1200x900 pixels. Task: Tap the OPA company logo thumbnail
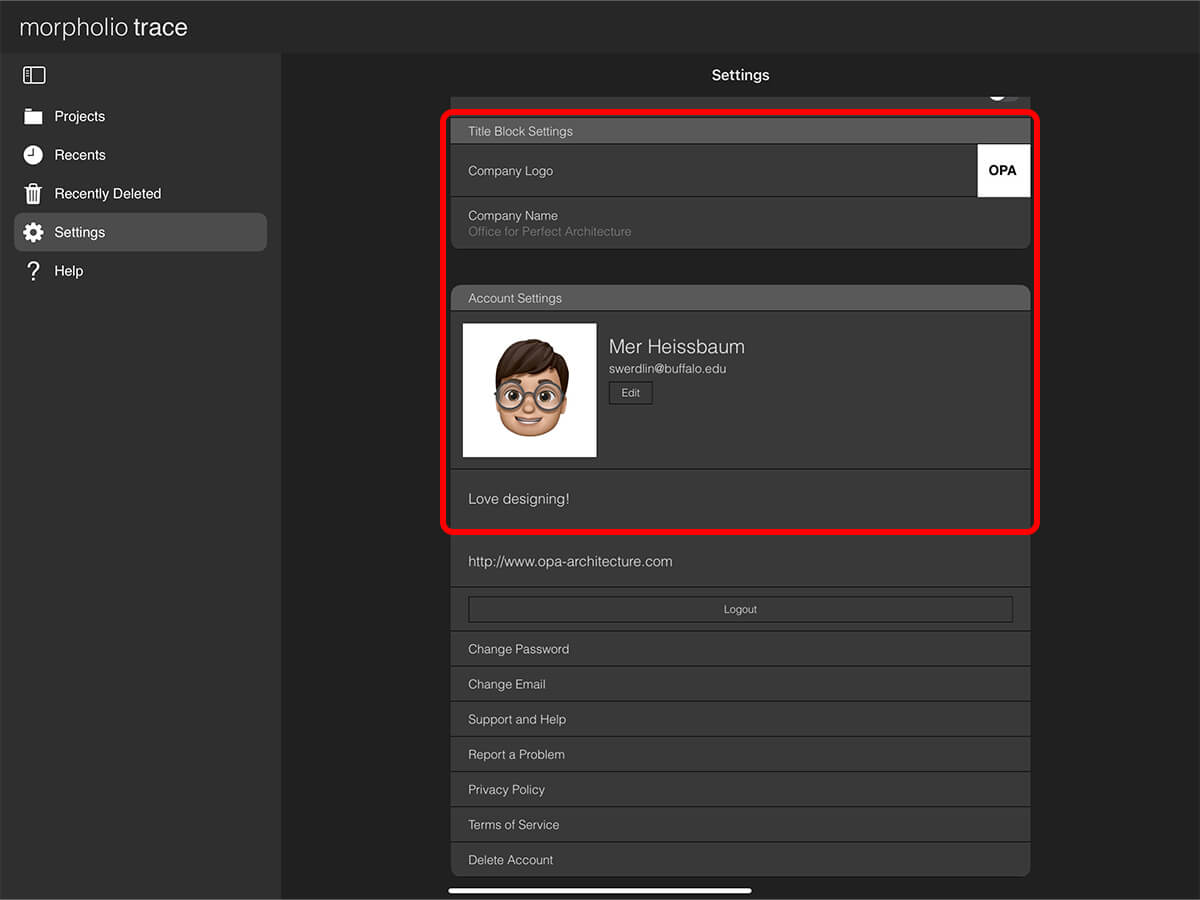[1002, 170]
